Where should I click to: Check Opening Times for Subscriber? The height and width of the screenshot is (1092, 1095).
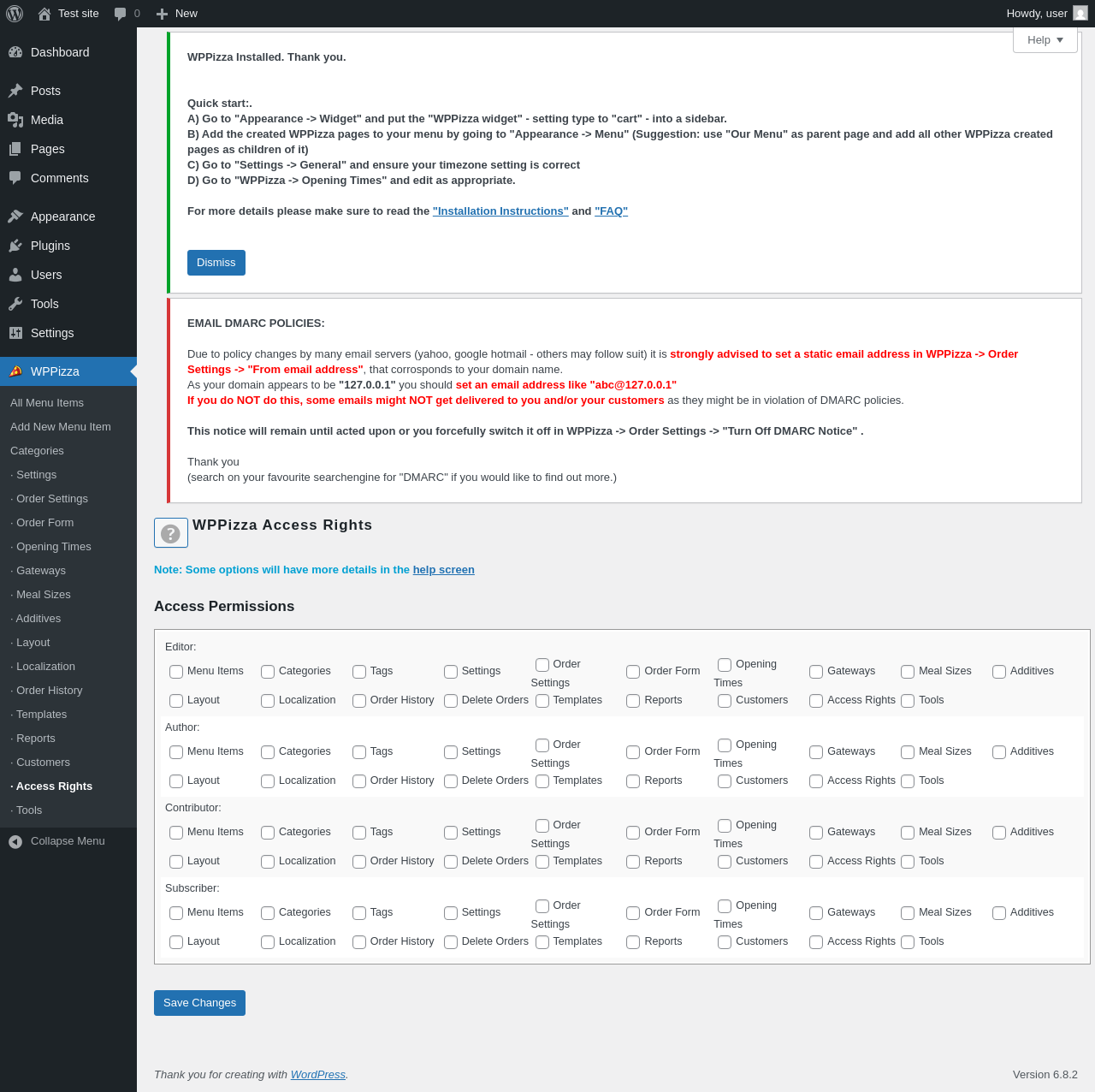[x=725, y=906]
